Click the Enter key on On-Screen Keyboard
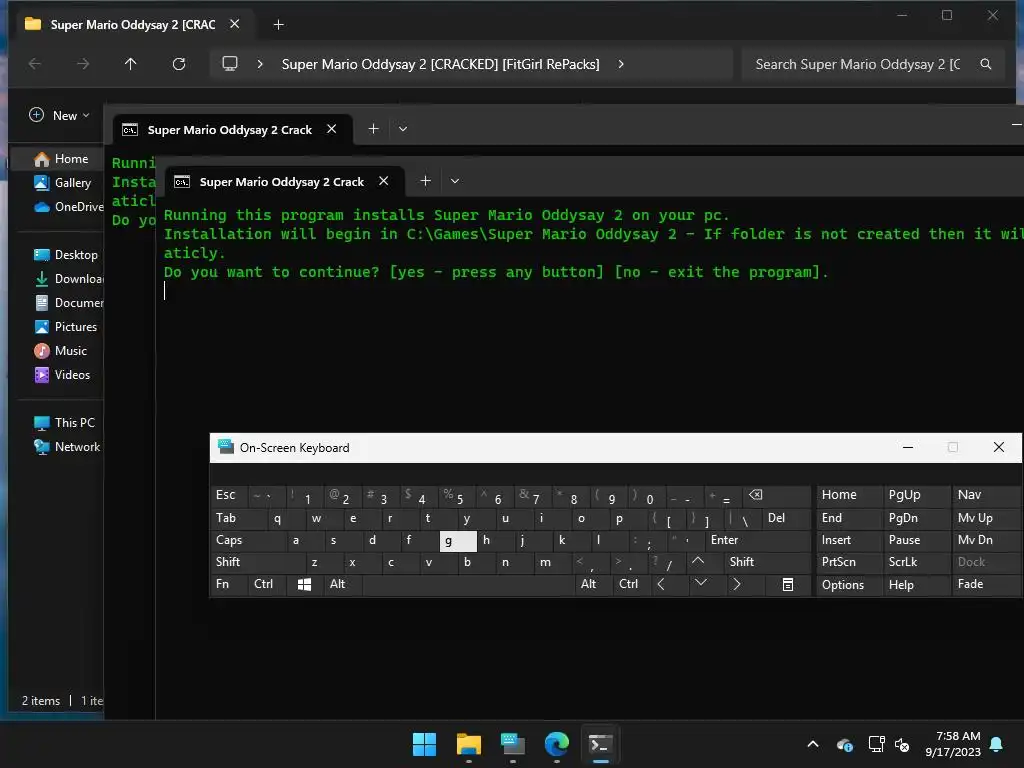 [x=758, y=541]
